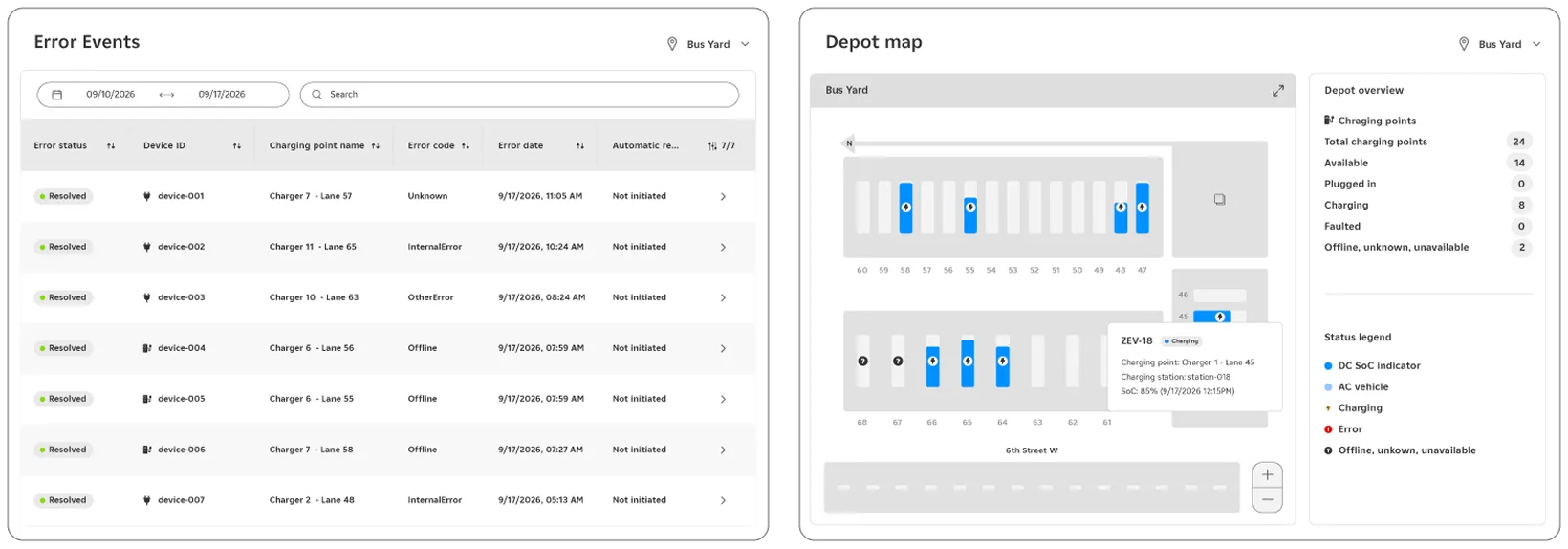Click the Charging legend marker
This screenshot has height=549, width=1568.
1328,408
